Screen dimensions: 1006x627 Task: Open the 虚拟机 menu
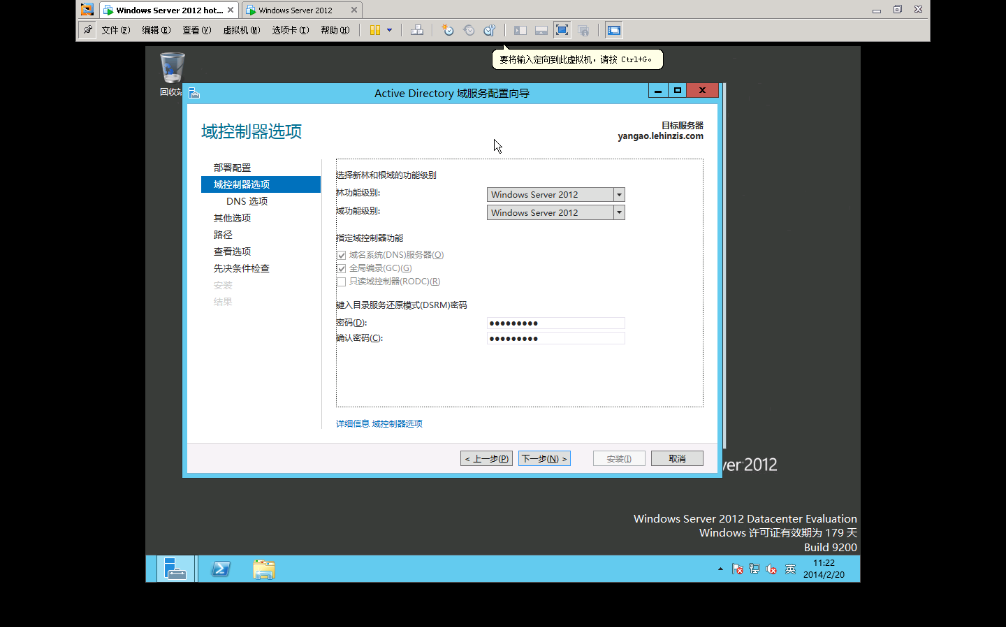[242, 30]
